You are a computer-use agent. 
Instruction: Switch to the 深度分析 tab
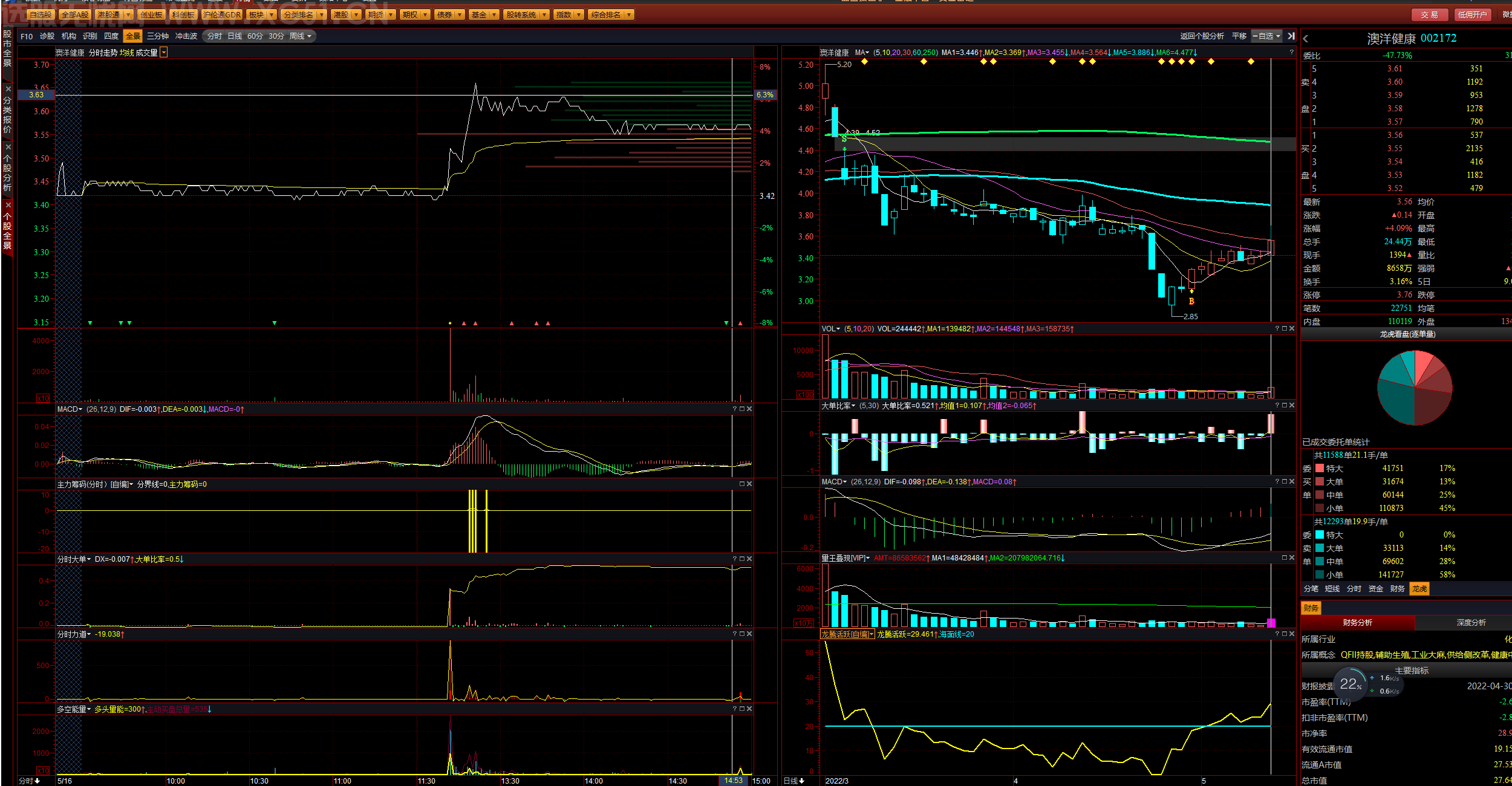click(x=1471, y=623)
